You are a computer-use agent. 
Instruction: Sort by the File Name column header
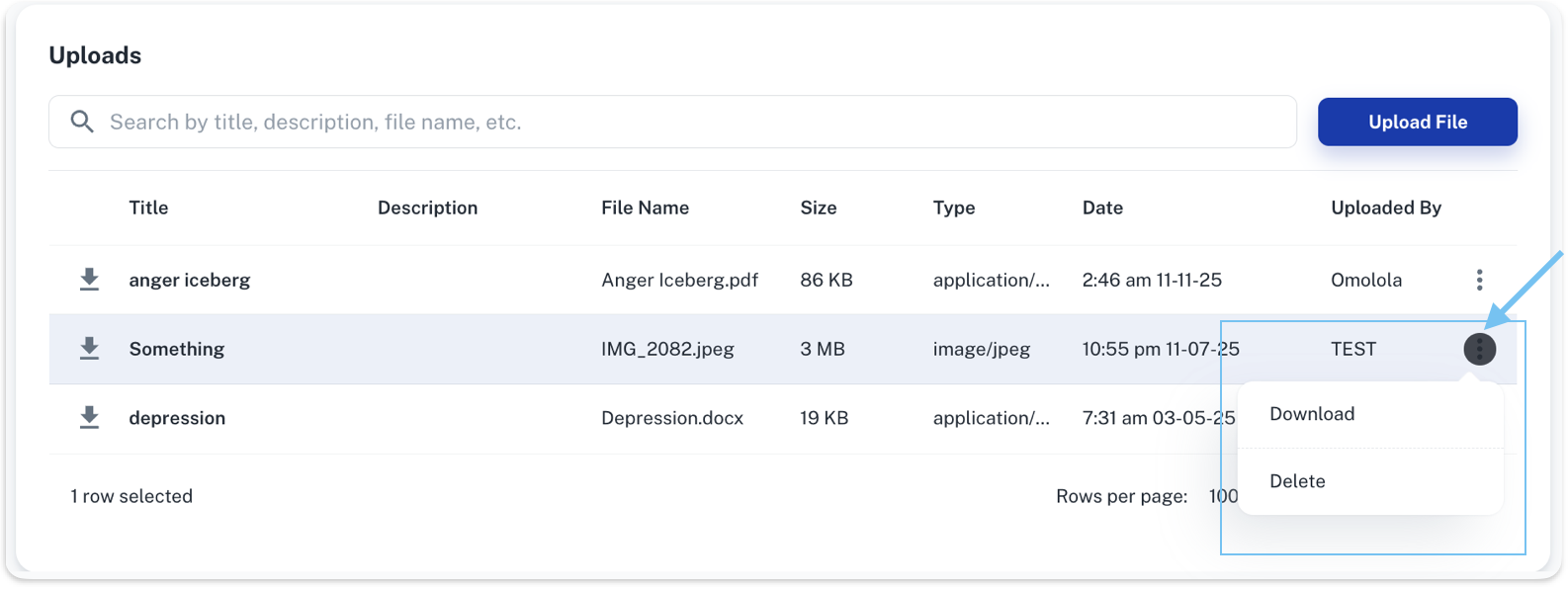tap(645, 208)
